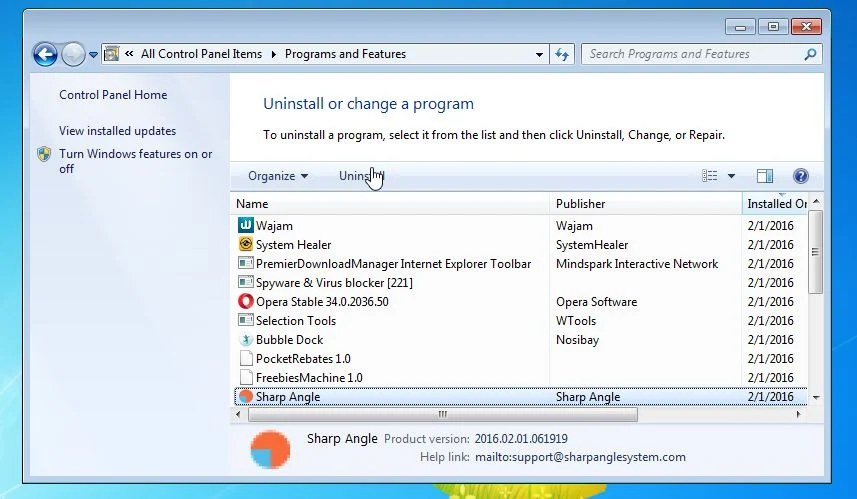Click product version 2016.02.01.061919 value
Screen dimensions: 857x499
pos(521,439)
